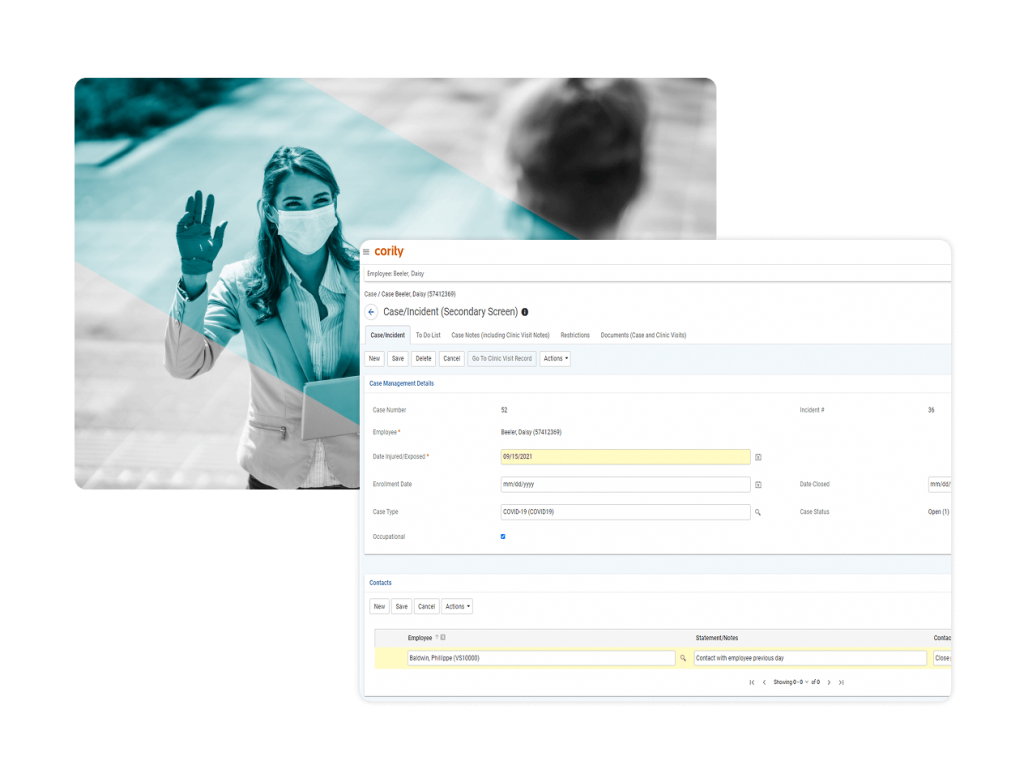The height and width of the screenshot is (778, 1024).
Task: Click the Cority logo
Action: (x=390, y=251)
